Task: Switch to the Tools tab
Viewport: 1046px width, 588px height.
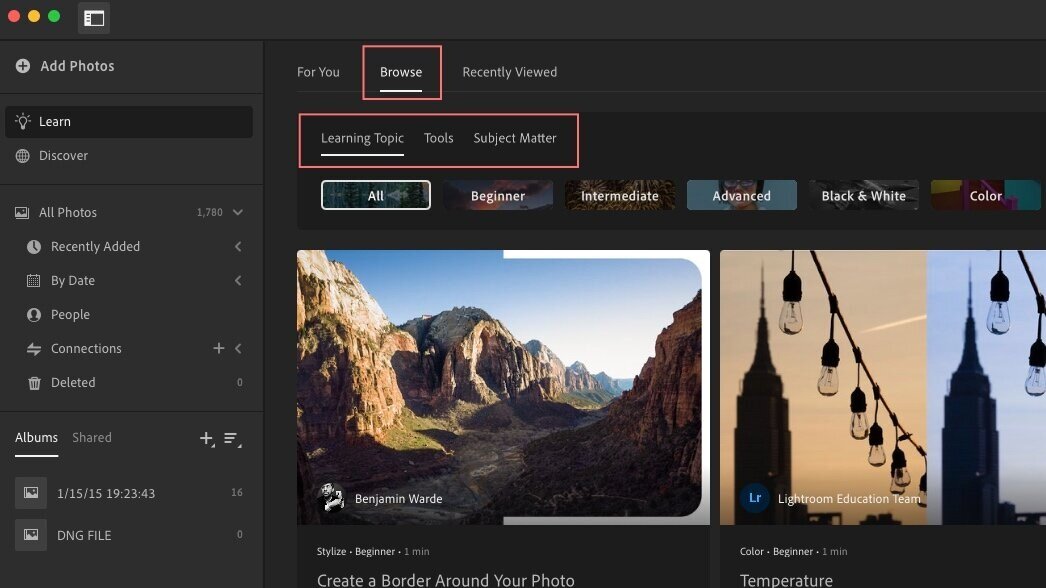Action: point(438,138)
